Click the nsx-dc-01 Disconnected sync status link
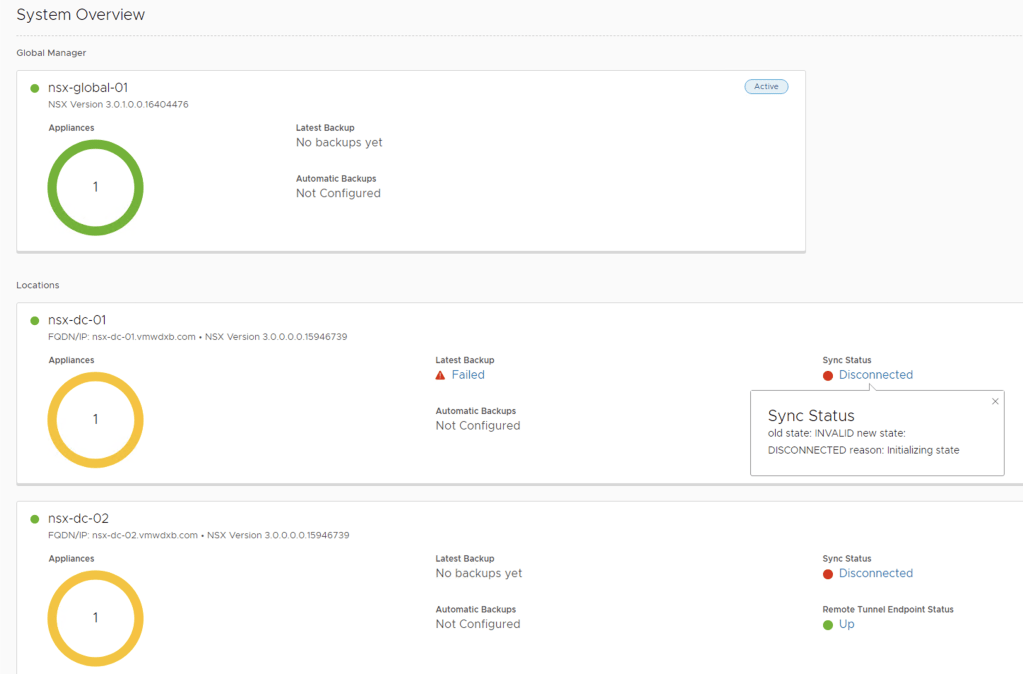The width and height of the screenshot is (1023, 674). [x=875, y=375]
